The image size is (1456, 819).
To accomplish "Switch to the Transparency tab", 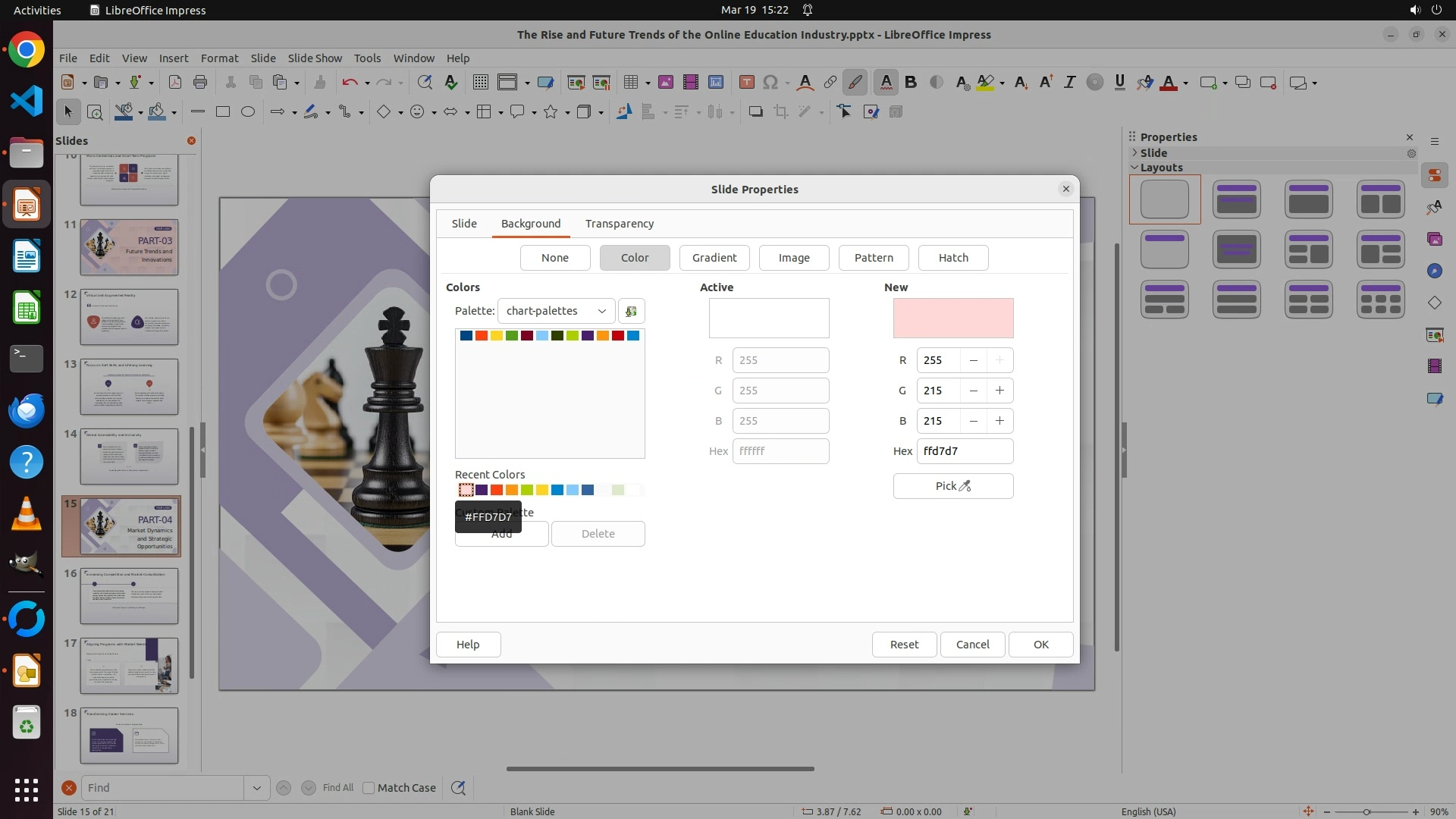I will 619,224.
